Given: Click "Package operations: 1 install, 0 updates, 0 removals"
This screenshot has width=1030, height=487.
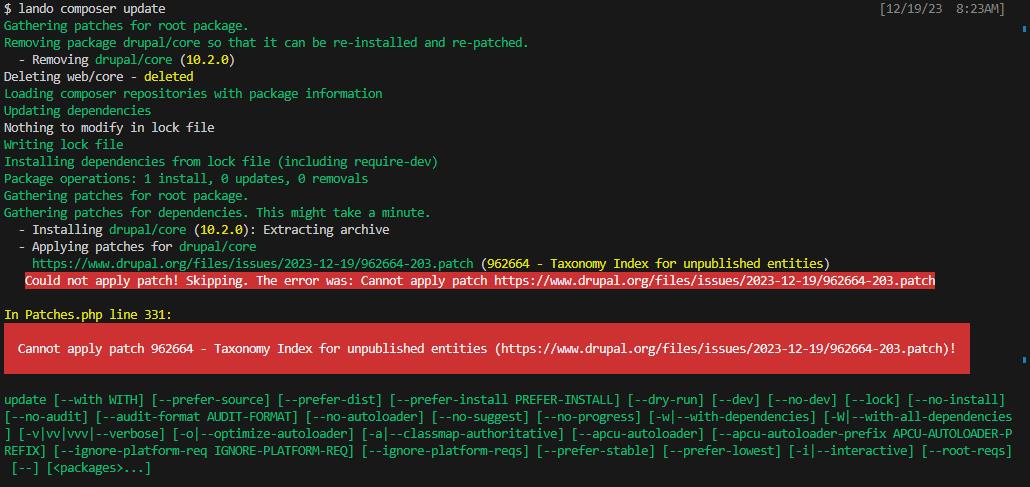Looking at the screenshot, I should tap(186, 178).
